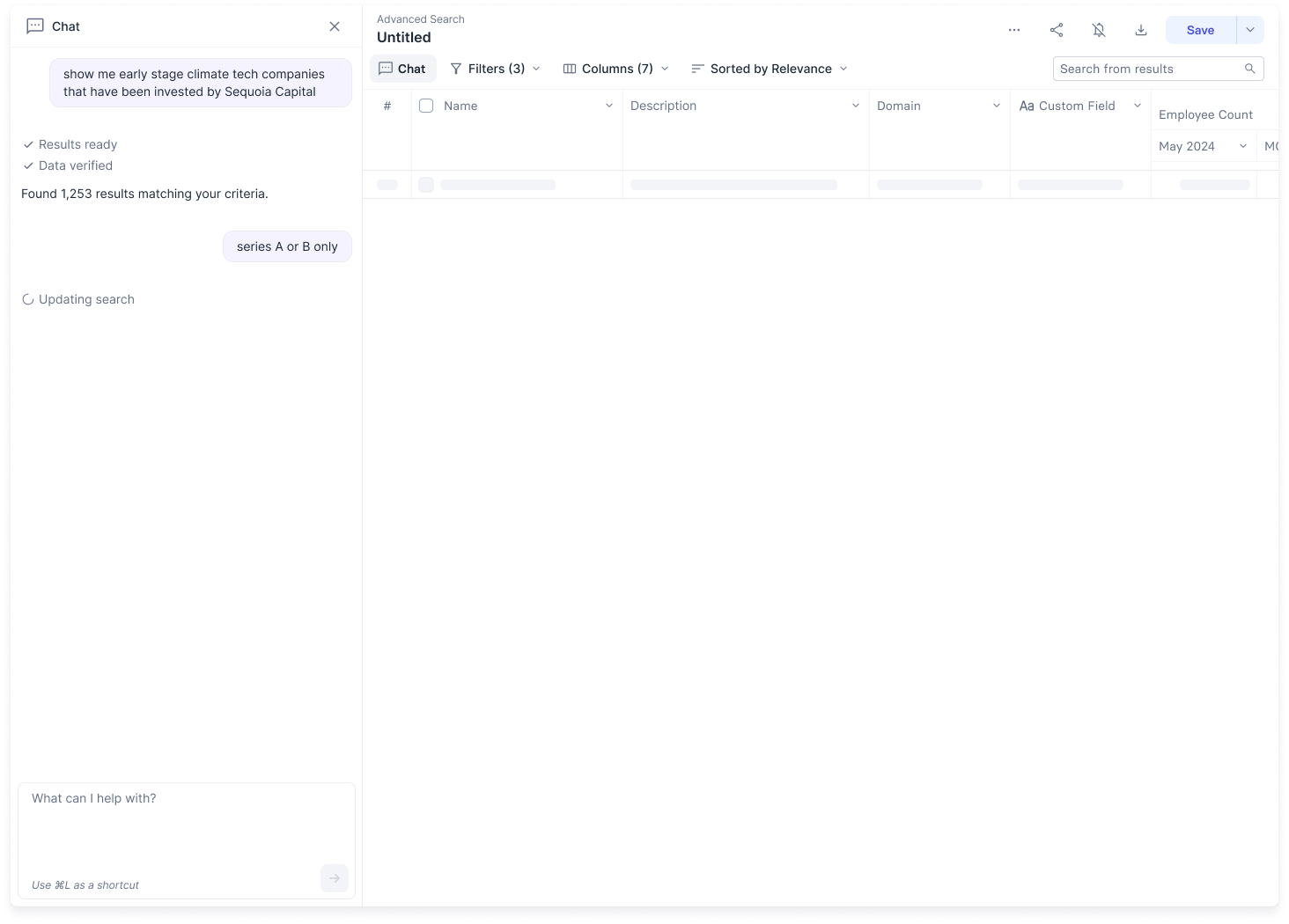Viewport: 1289px width, 924px height.
Task: Close the Chat panel with the X
Action: [x=335, y=26]
